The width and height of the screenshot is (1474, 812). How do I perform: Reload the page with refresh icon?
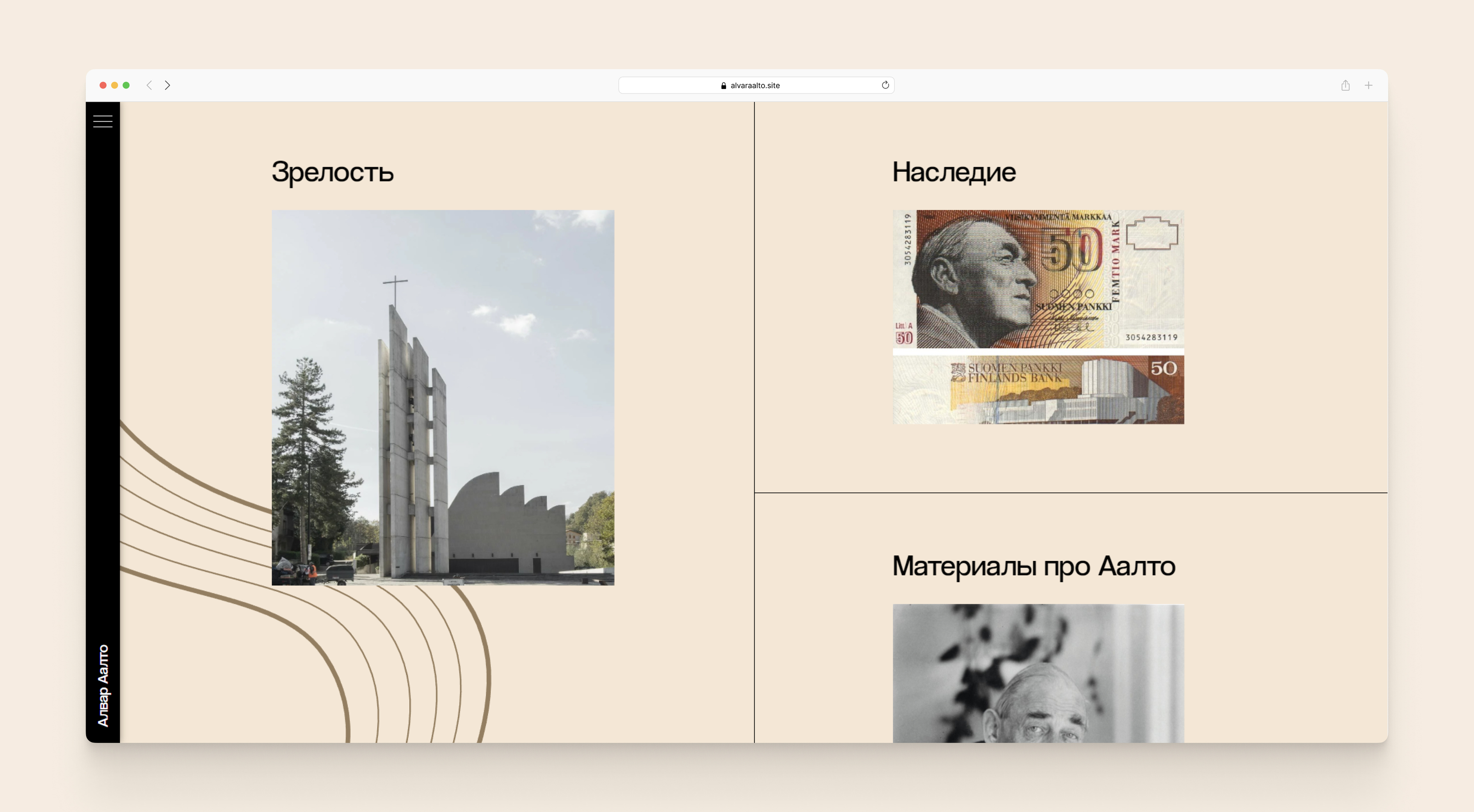point(884,85)
